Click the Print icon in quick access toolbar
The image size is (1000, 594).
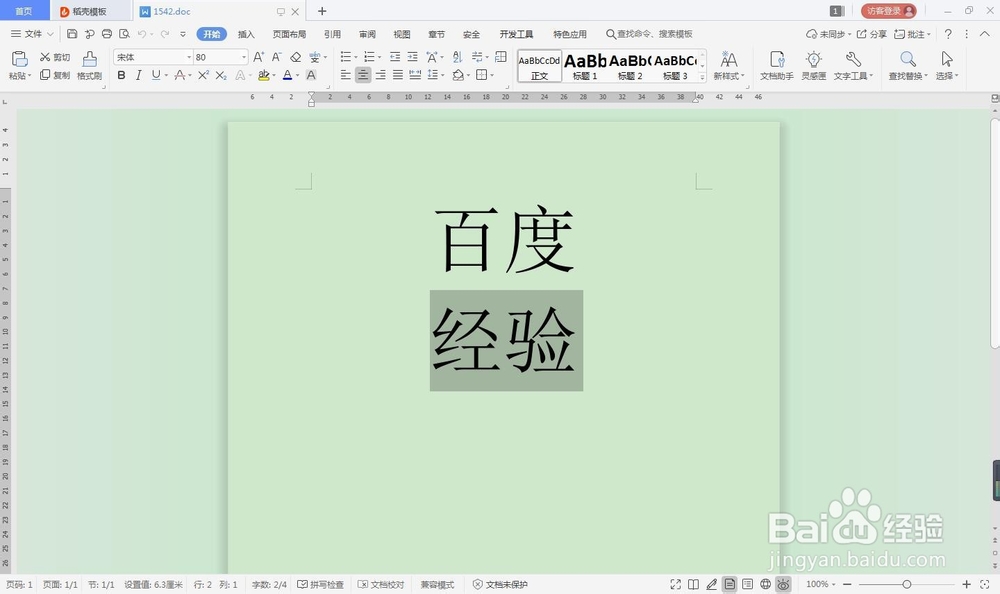(107, 34)
